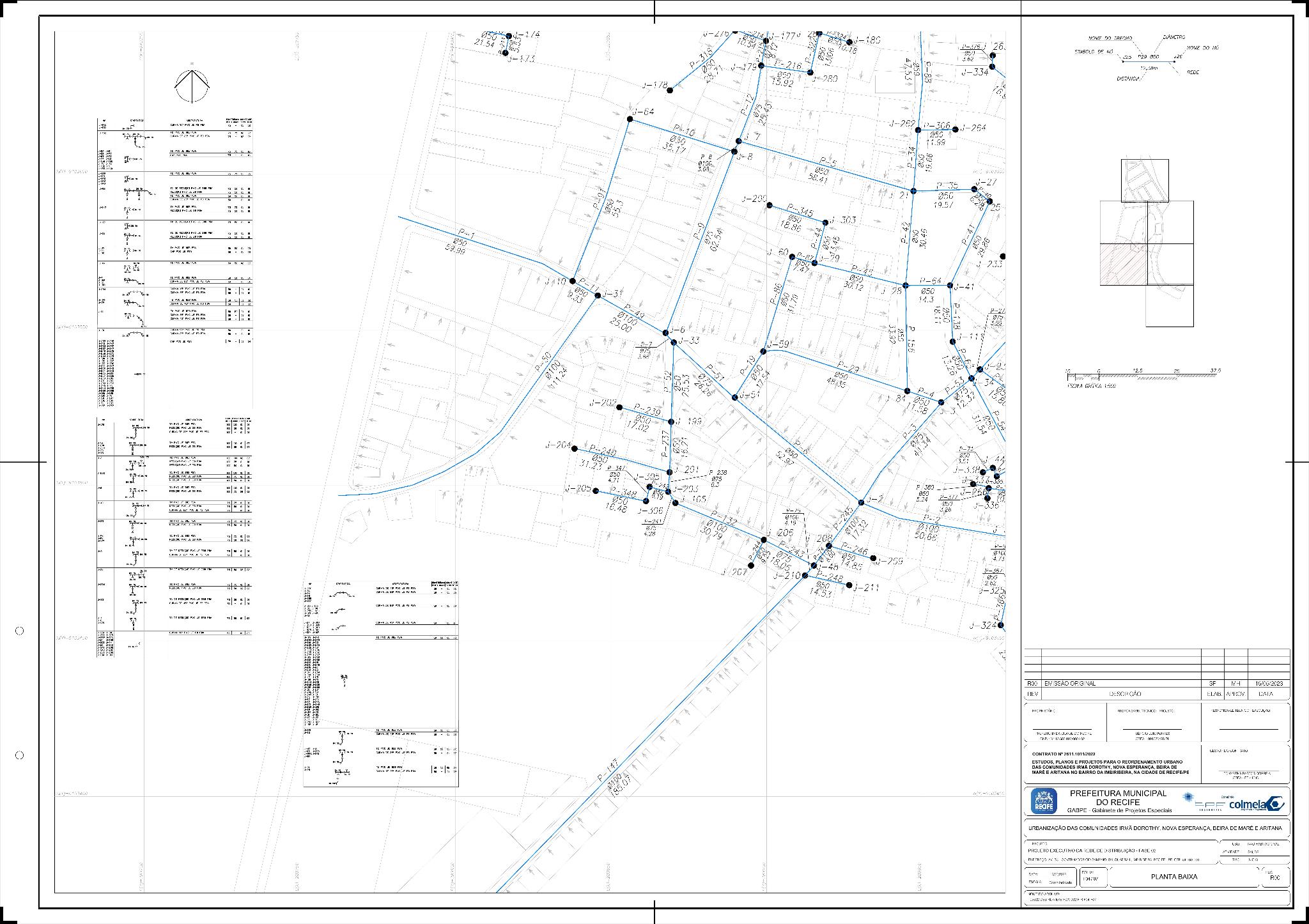Screen dimensions: 1309x924
Task: Click node label 'J-205'
Action: pos(578,488)
